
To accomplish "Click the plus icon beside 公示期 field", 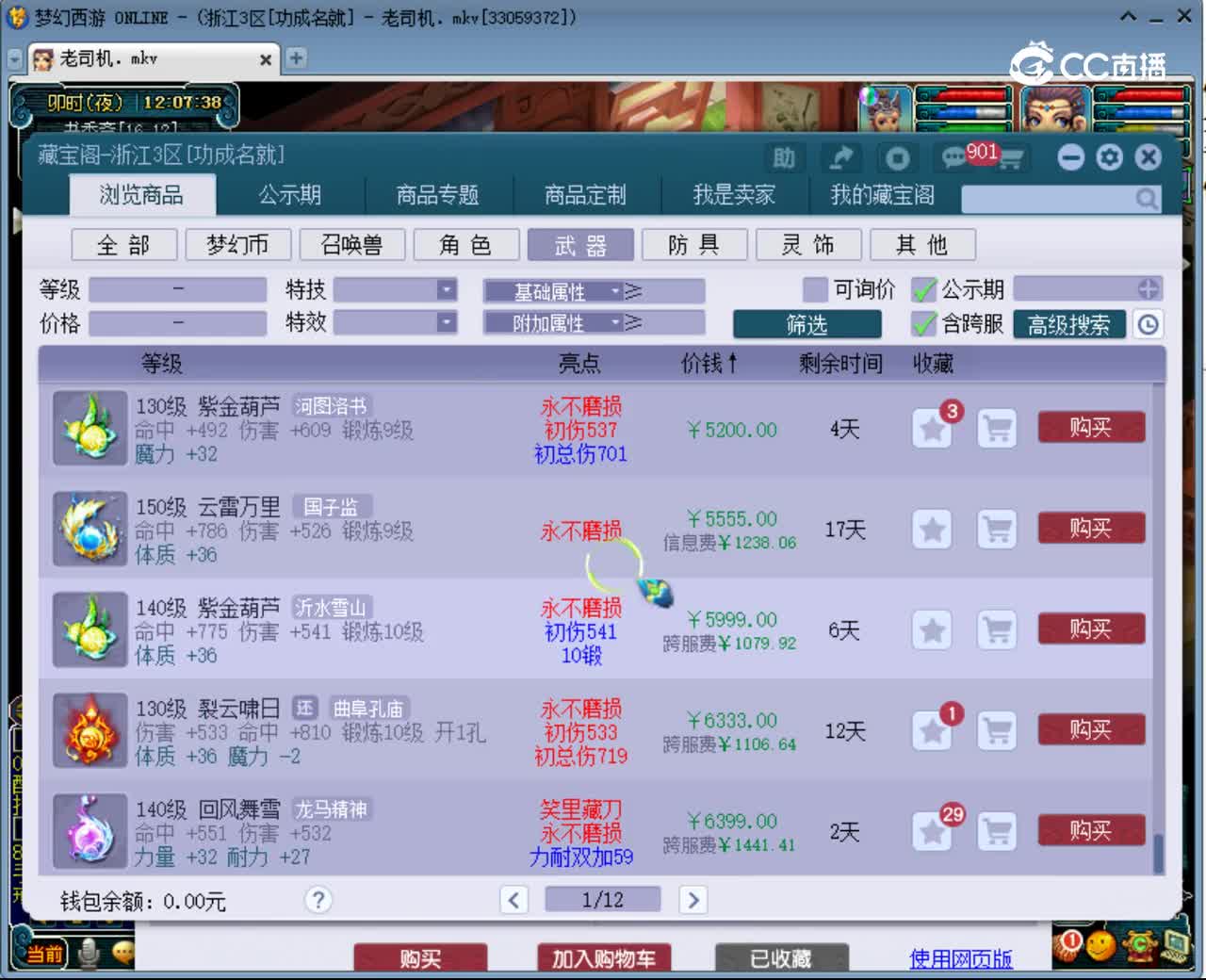I will pyautogui.click(x=1149, y=288).
